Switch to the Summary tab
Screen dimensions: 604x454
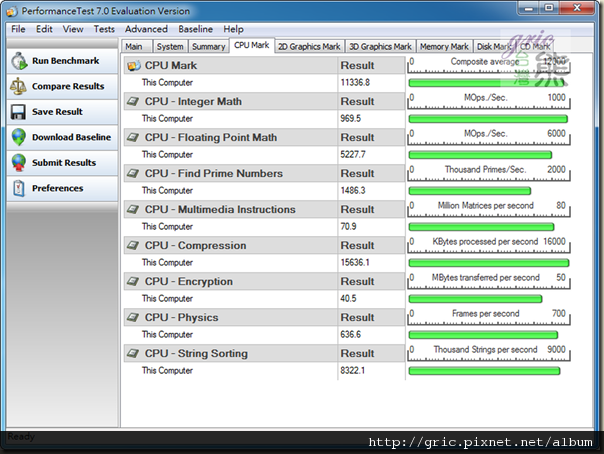tap(208, 47)
